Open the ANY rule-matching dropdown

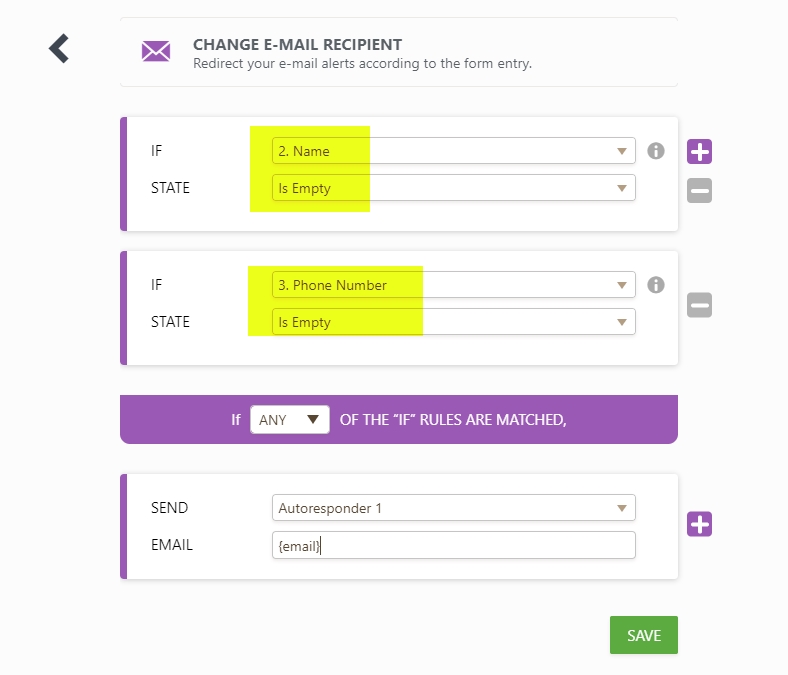coord(290,420)
